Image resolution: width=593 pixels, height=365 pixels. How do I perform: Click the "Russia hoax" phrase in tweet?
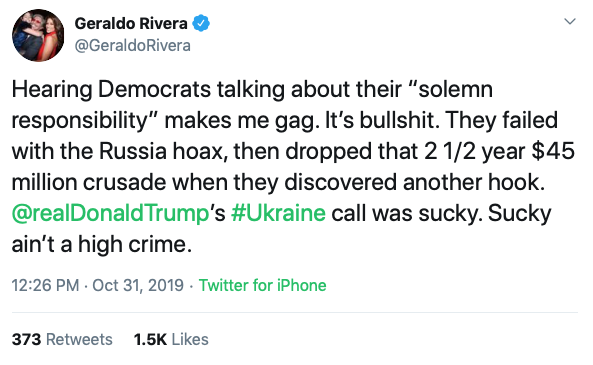162,151
